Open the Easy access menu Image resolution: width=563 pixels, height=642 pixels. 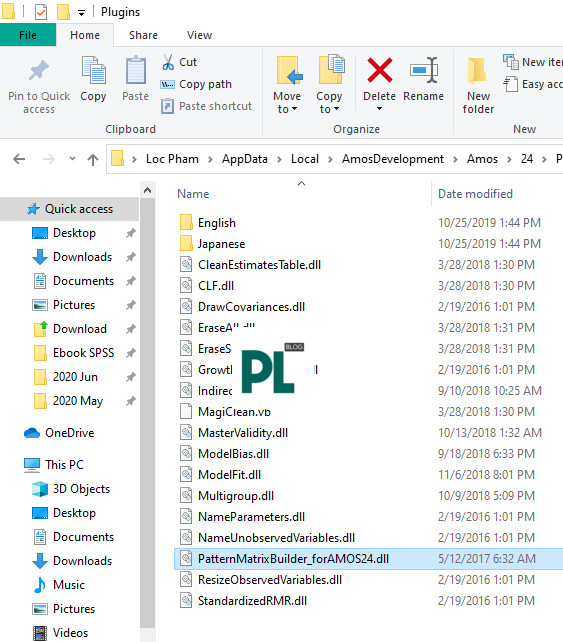tap(533, 84)
